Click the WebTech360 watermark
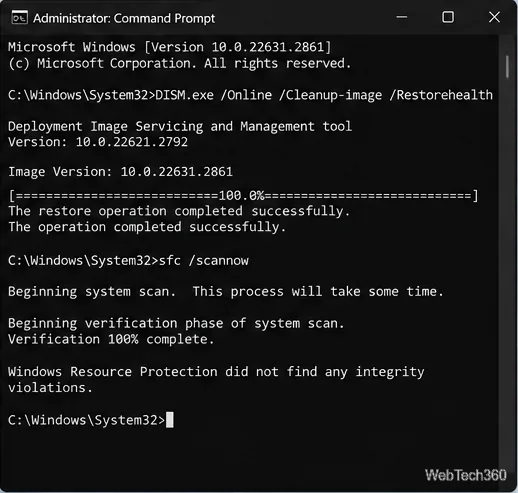This screenshot has width=518, height=493. [466, 475]
